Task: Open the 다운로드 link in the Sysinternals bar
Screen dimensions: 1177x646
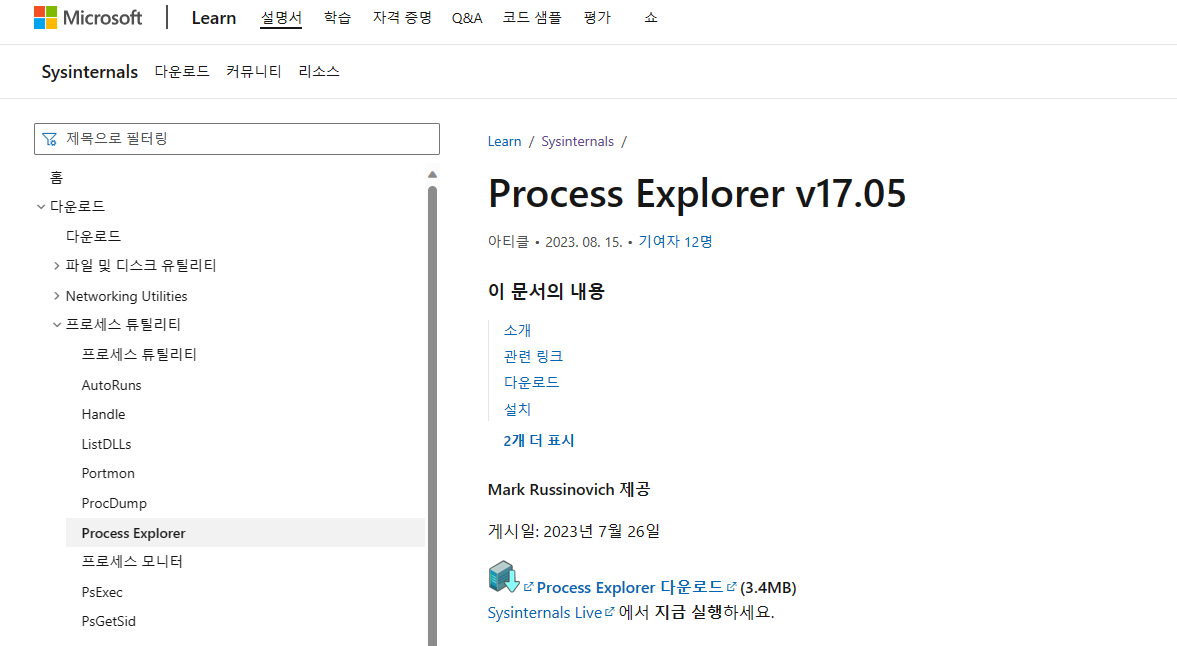Action: coord(182,71)
